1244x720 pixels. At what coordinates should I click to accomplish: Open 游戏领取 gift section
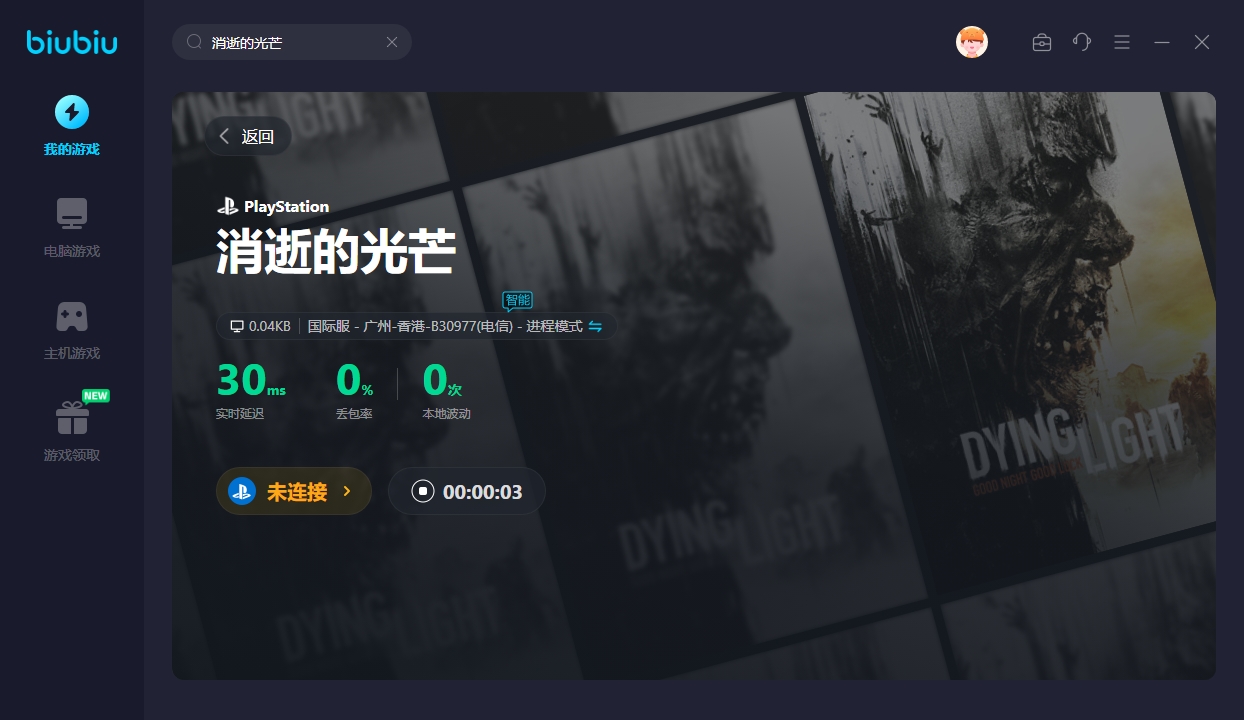tap(72, 432)
